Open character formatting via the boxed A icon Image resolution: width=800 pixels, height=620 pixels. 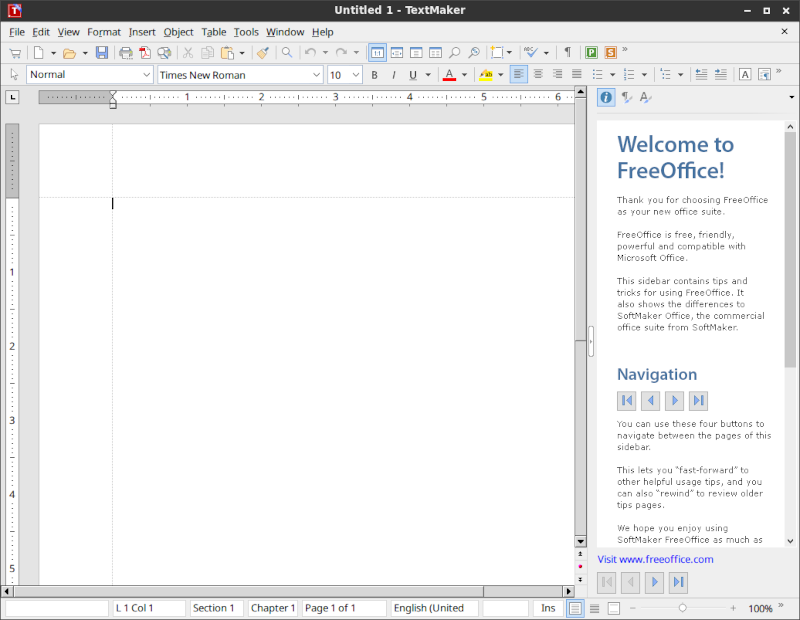pos(745,75)
